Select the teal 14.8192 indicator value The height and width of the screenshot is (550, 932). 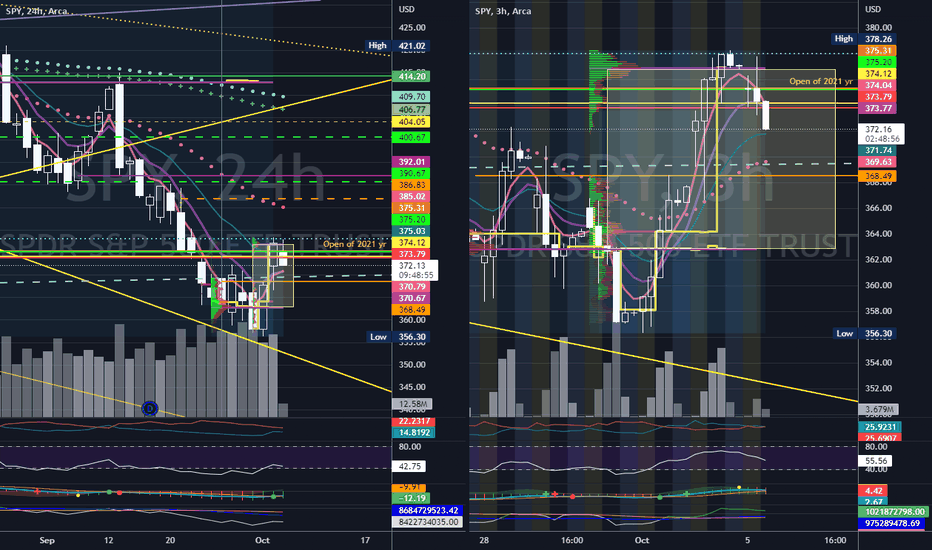(x=413, y=433)
